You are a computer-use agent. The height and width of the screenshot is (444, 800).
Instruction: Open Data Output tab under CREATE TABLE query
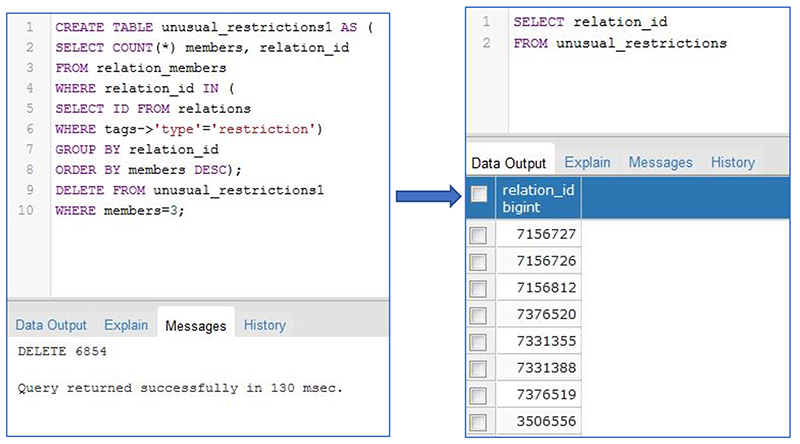[x=51, y=325]
